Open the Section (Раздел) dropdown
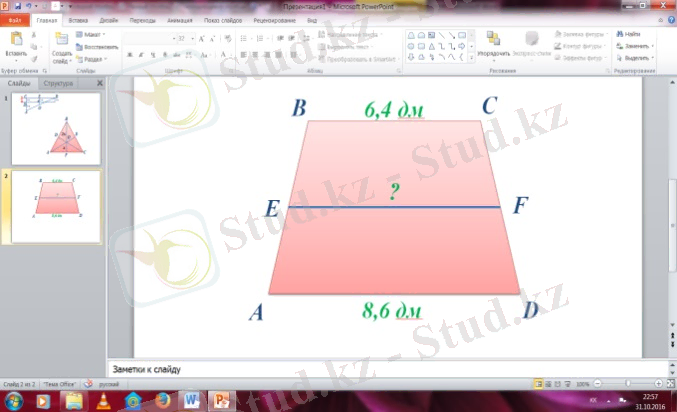This screenshot has height=412, width=677. click(x=91, y=57)
